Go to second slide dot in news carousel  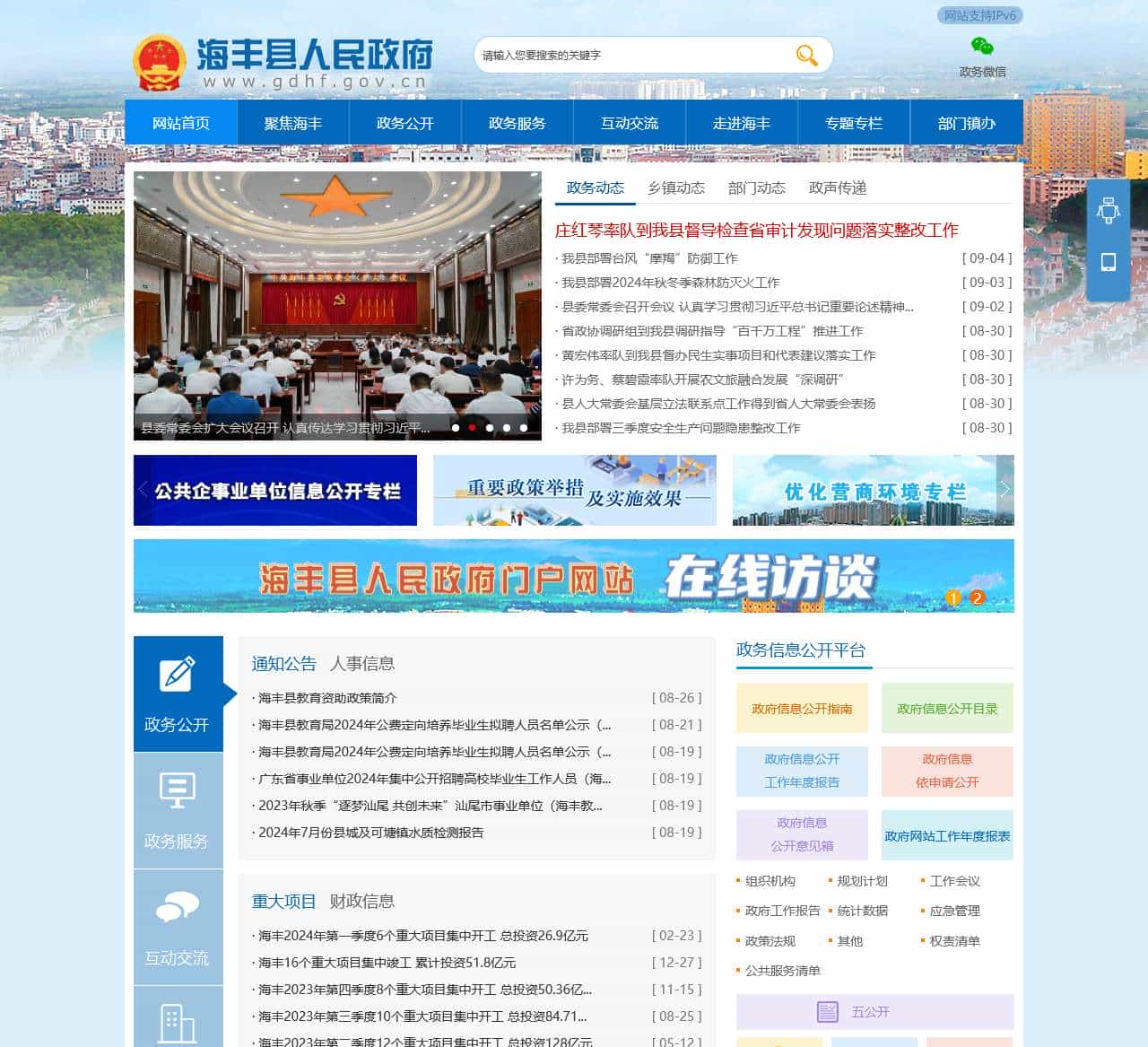pos(473,428)
